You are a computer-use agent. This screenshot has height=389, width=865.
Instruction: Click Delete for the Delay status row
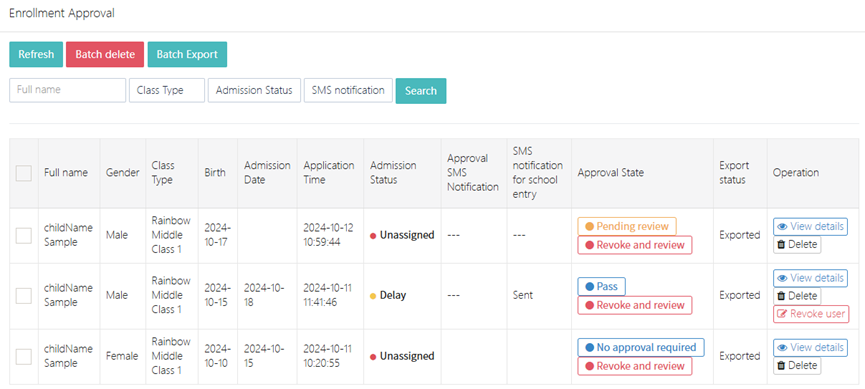pos(797,296)
